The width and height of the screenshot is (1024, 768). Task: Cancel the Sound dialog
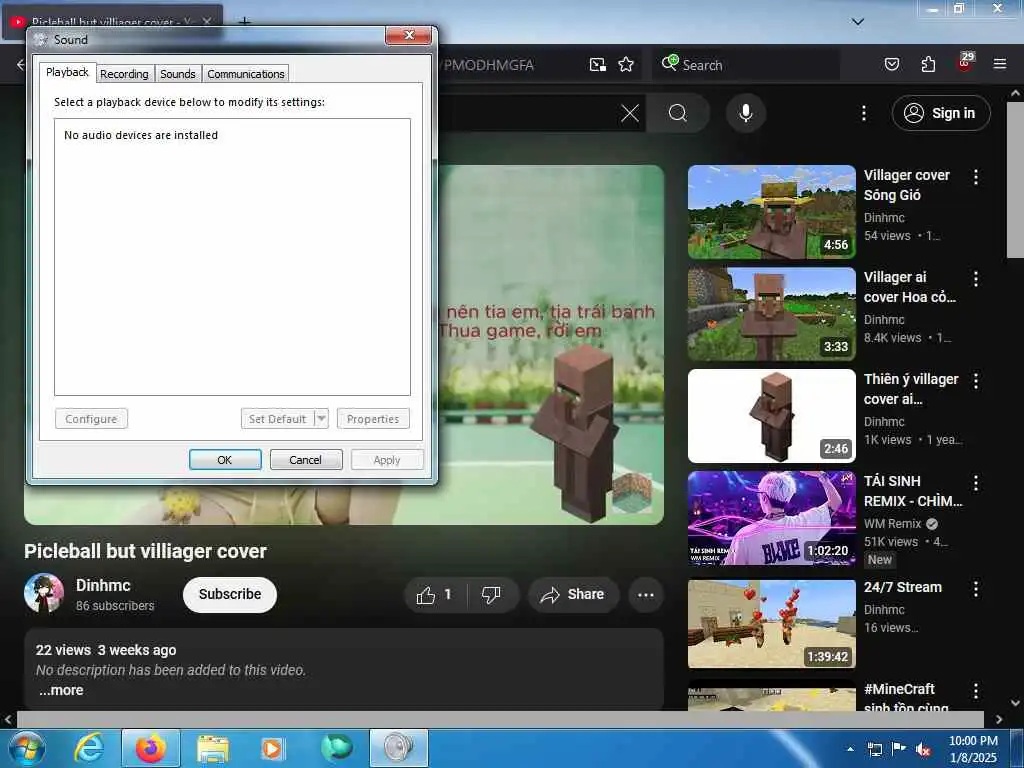tap(306, 460)
